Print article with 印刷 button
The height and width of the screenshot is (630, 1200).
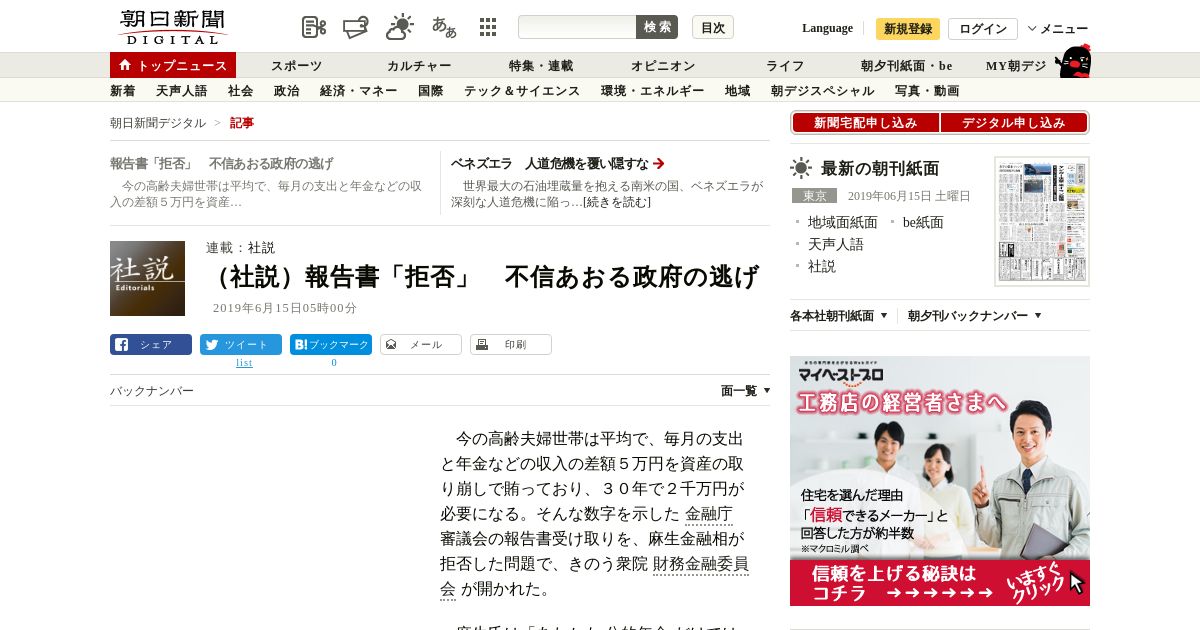pyautogui.click(x=511, y=345)
